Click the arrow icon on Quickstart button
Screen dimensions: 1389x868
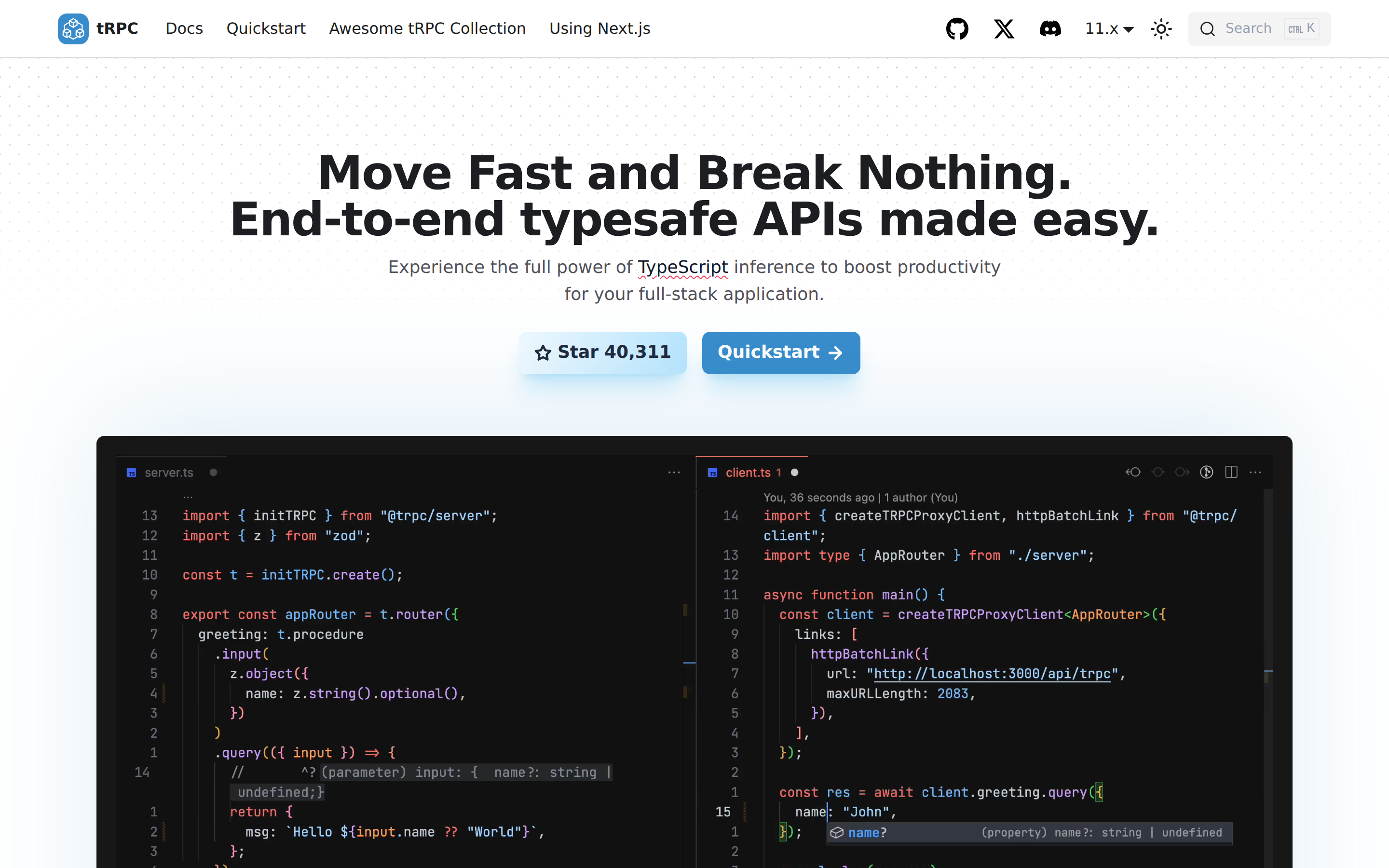tap(836, 353)
